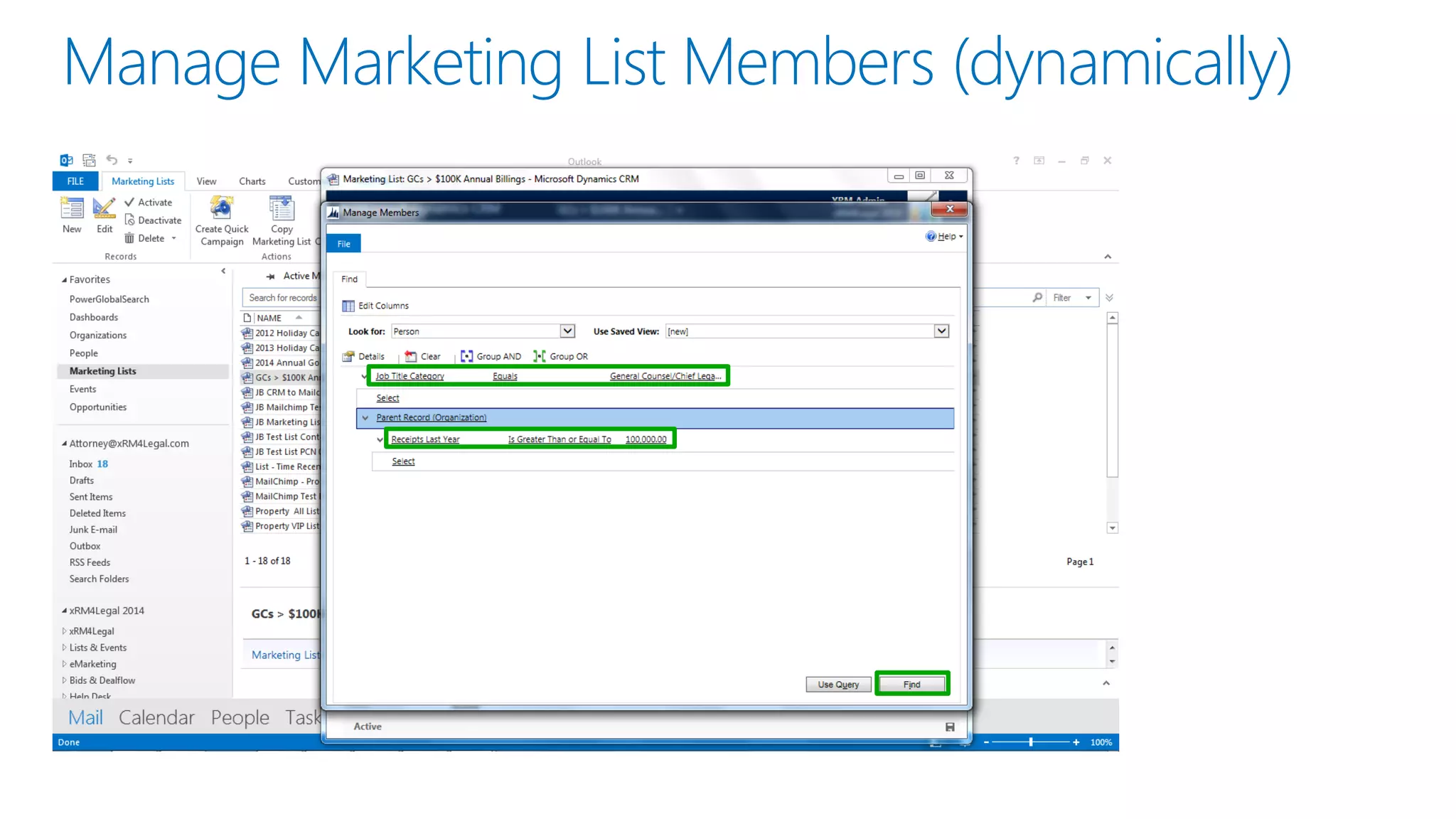Viewport: 1456px width, 819px height.
Task: Click the Equals operator link
Action: (x=505, y=376)
